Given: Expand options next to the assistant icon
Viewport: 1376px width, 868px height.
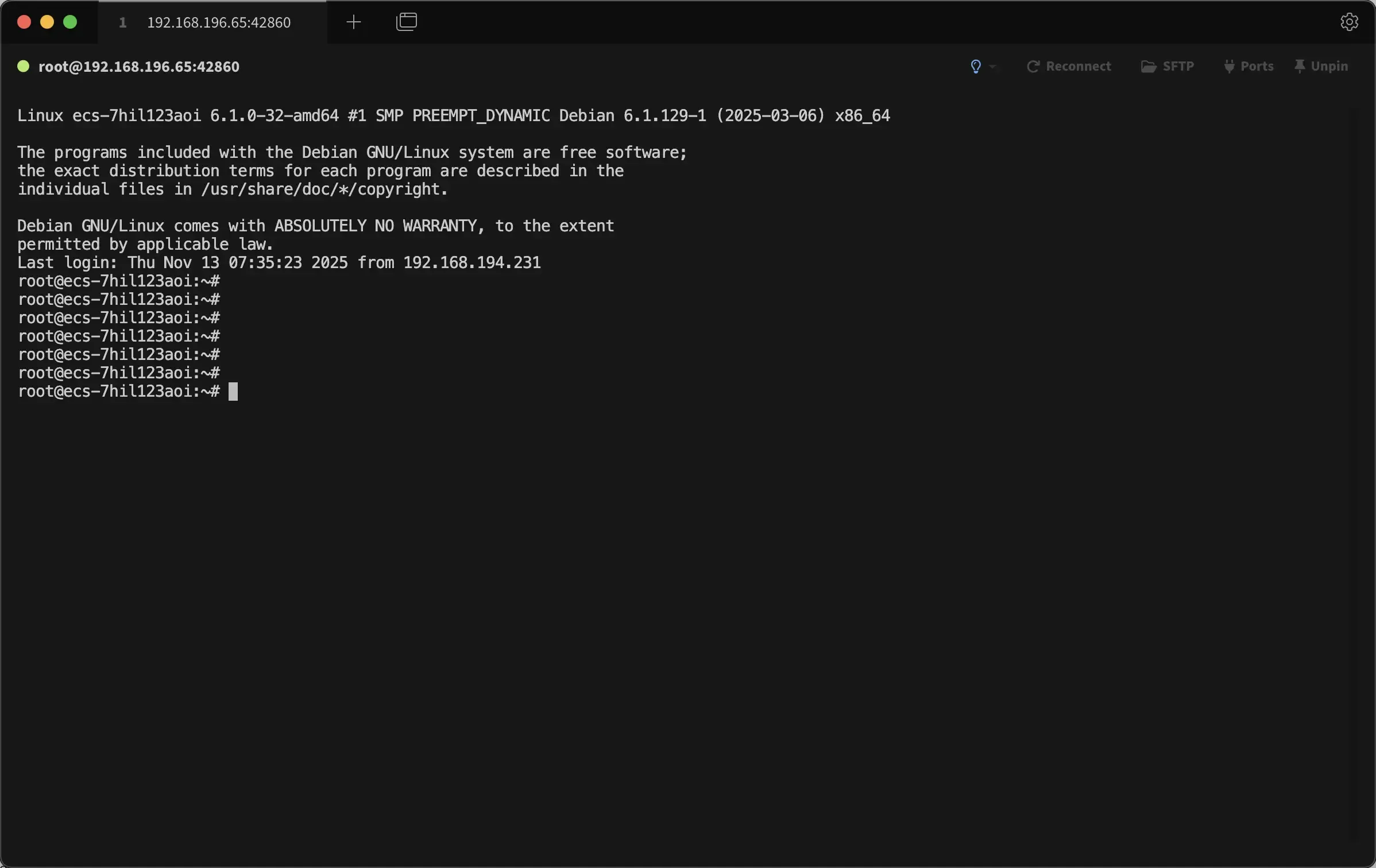Looking at the screenshot, I should point(993,66).
